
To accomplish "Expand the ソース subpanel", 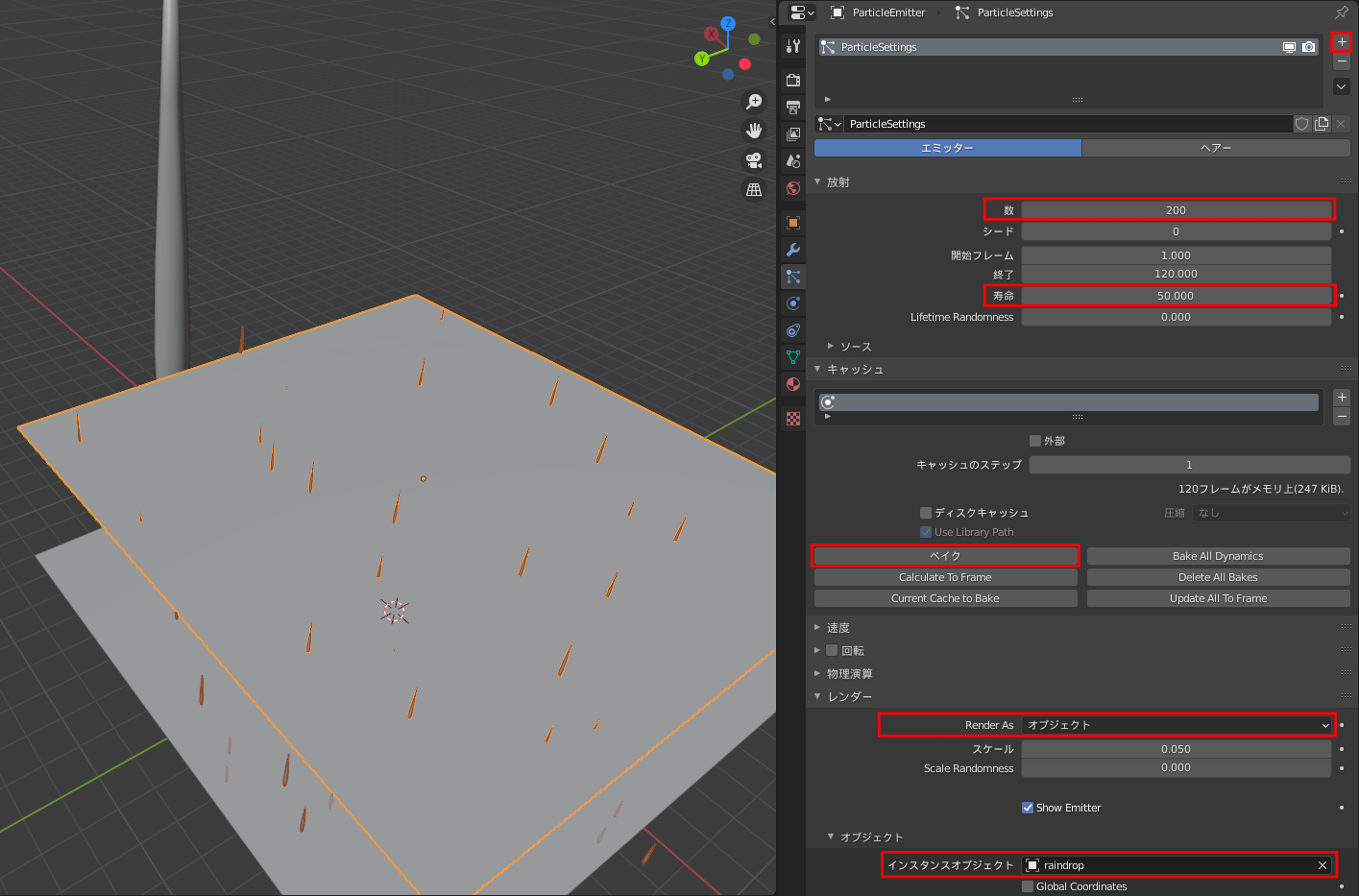I will pos(831,347).
